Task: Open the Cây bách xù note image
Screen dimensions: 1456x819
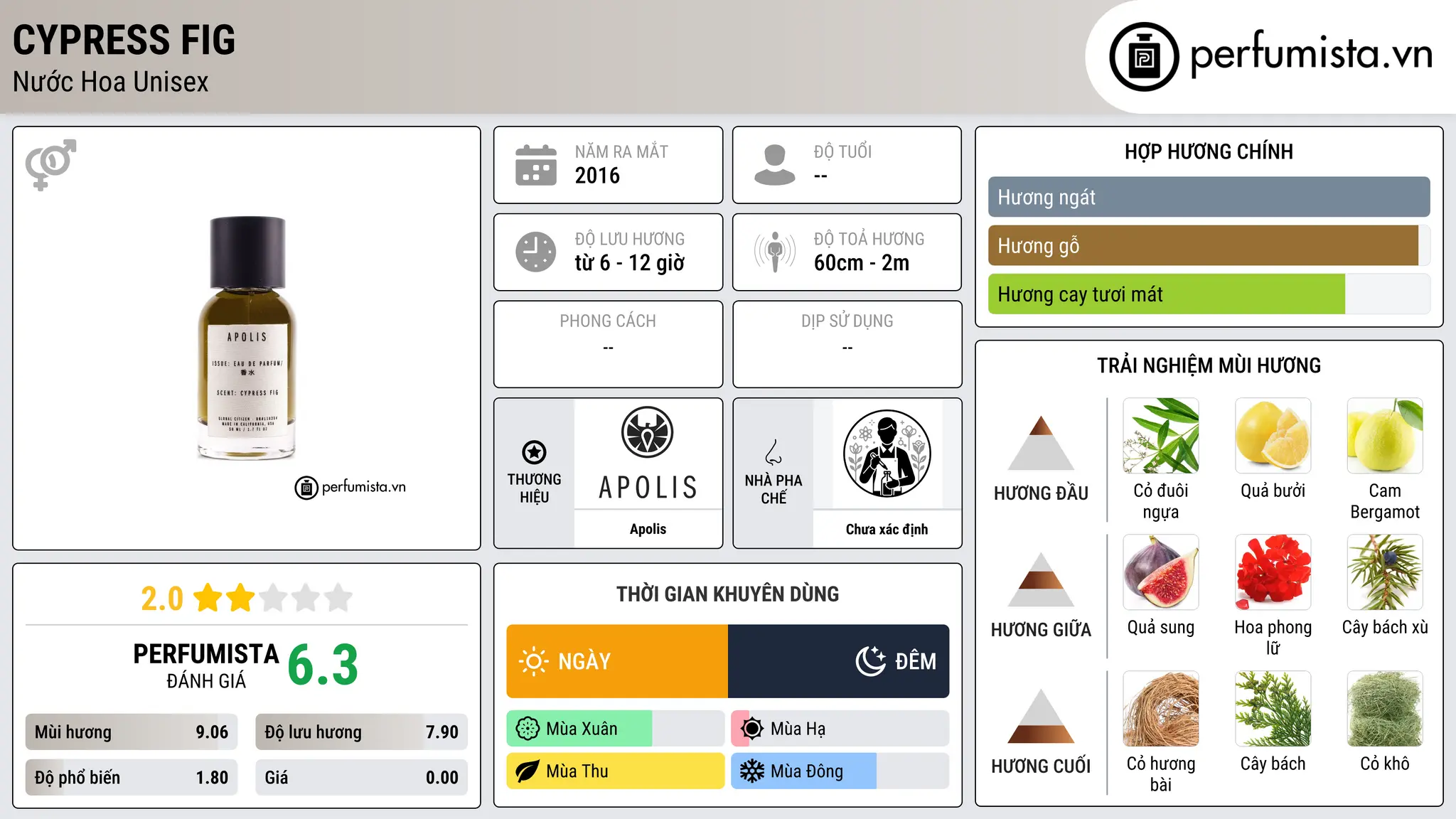Action: tap(1385, 572)
